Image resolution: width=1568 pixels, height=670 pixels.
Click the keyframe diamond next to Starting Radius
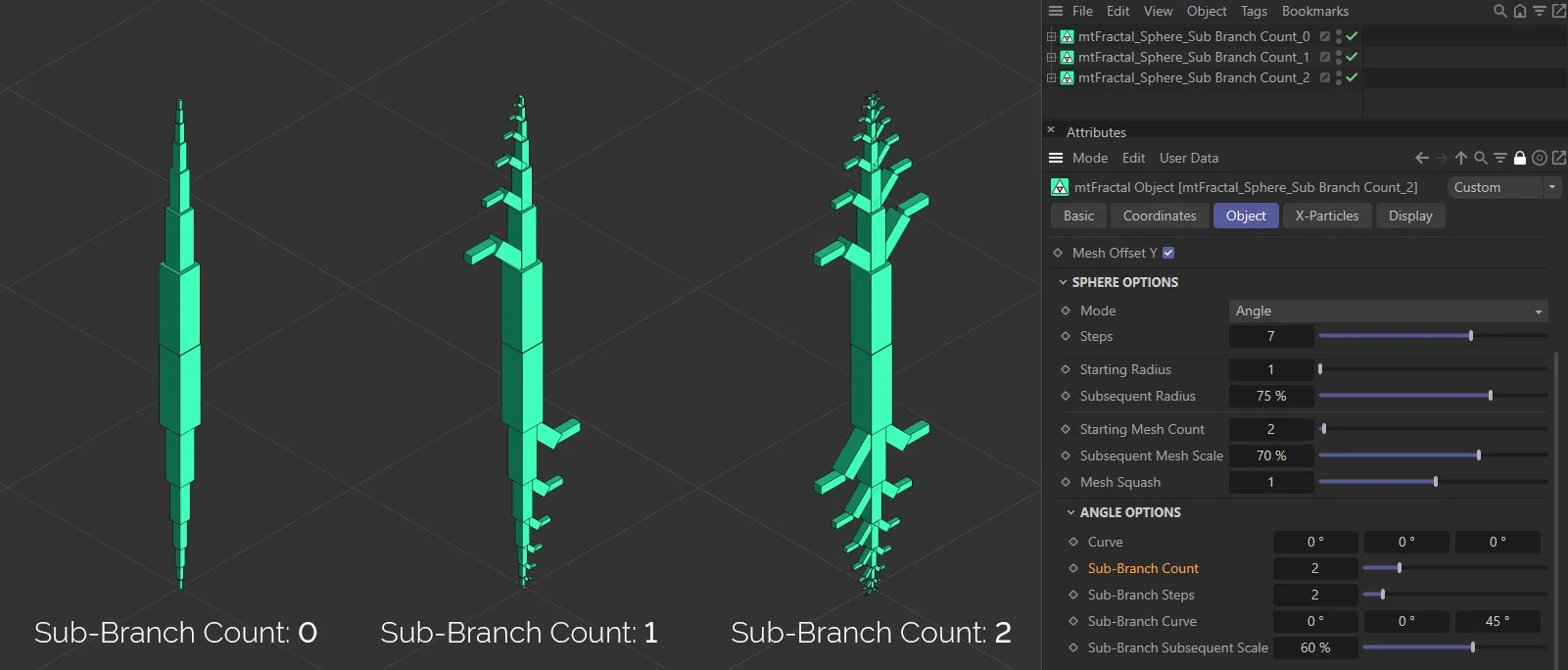pyautogui.click(x=1066, y=369)
